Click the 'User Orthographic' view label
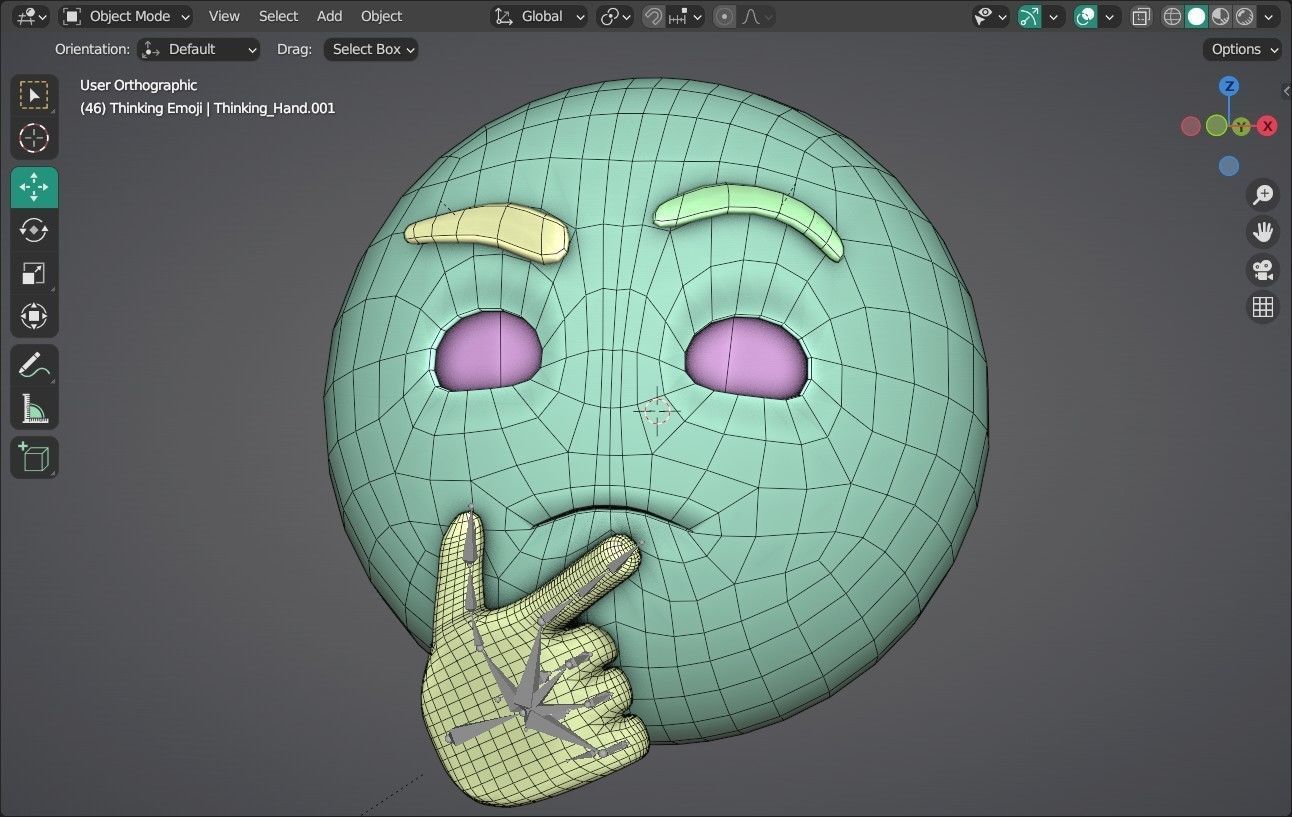 (x=139, y=85)
